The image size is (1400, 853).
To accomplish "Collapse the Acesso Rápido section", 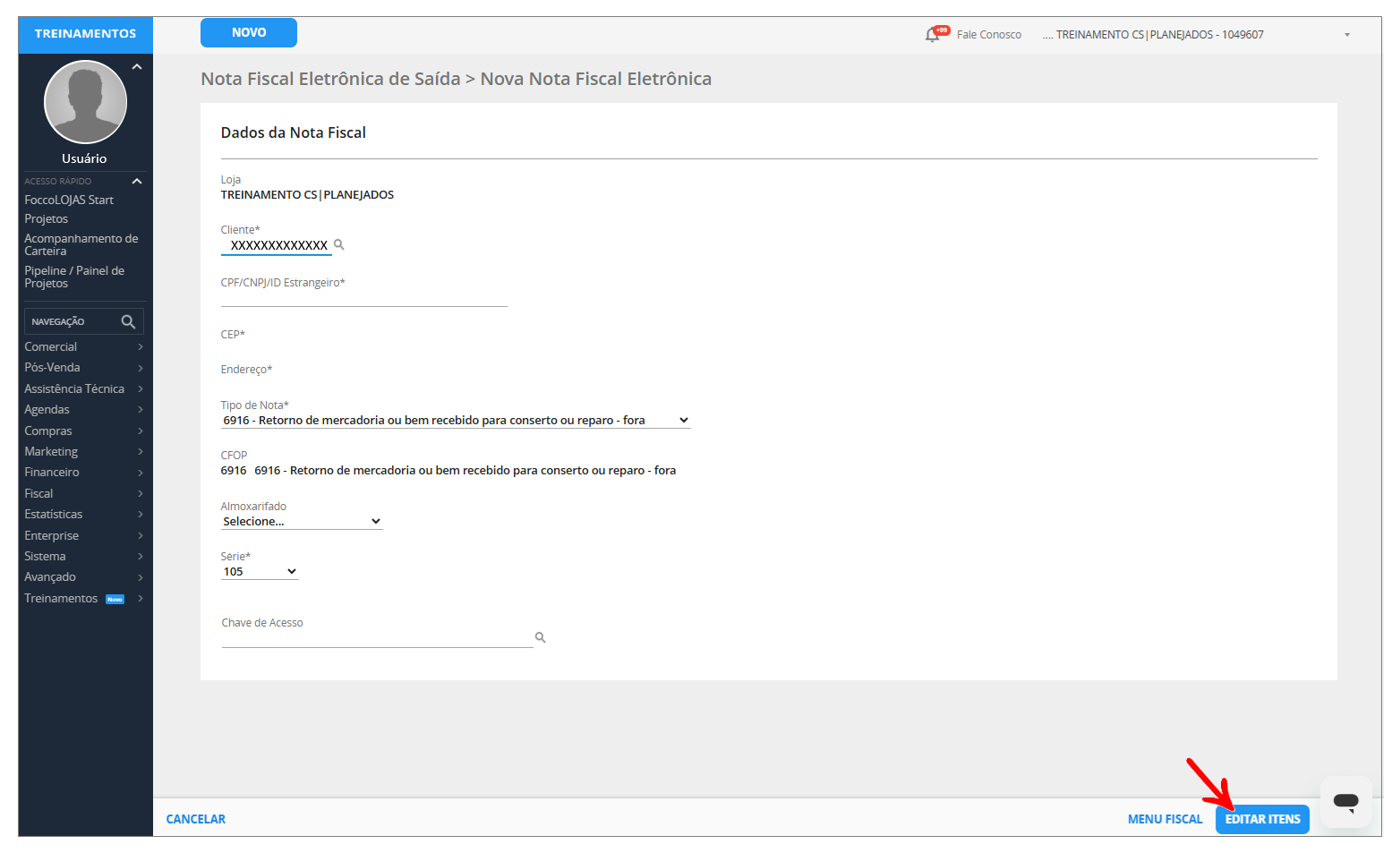I will coord(137,181).
